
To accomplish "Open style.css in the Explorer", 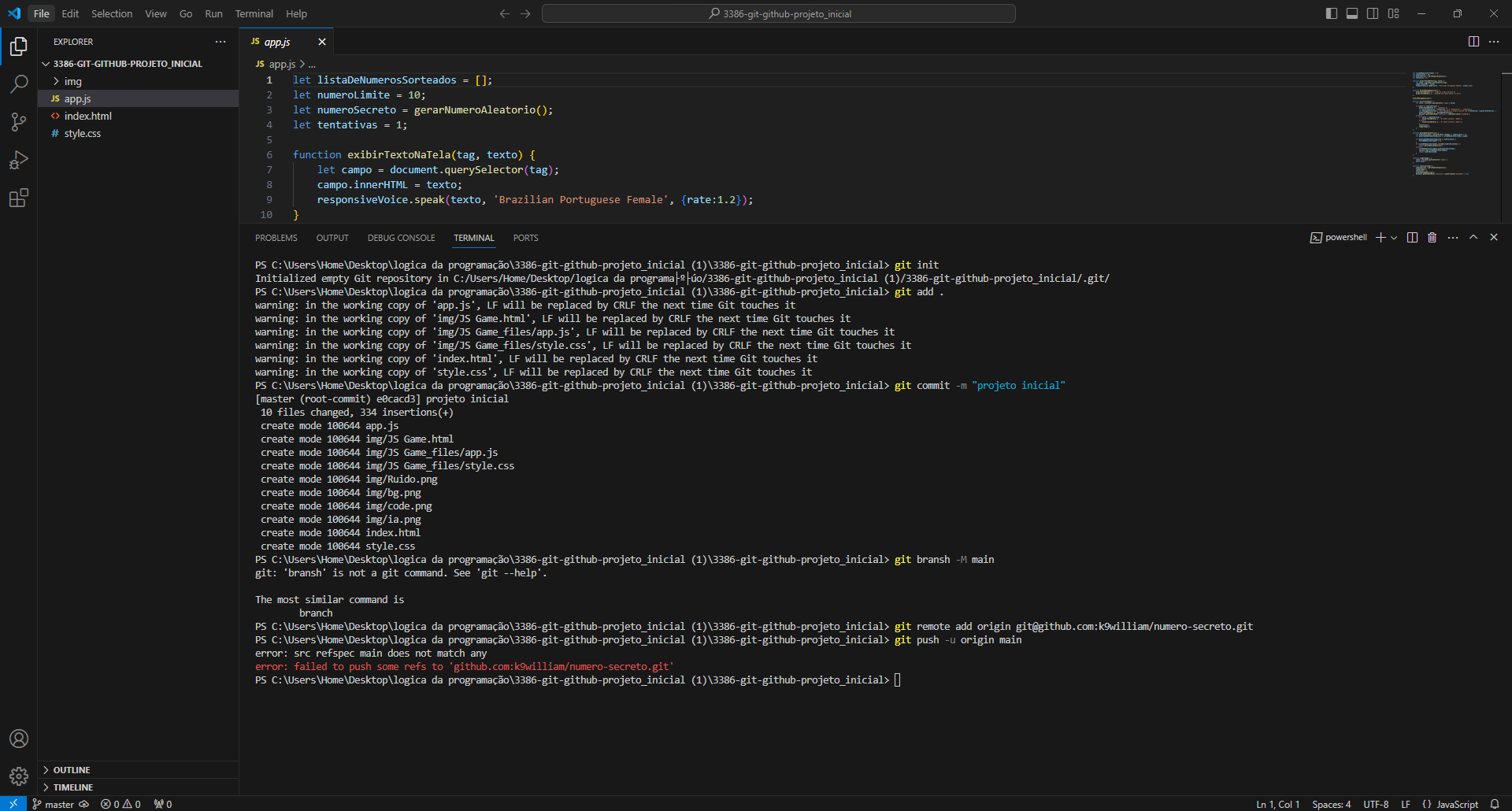I will coord(138,133).
